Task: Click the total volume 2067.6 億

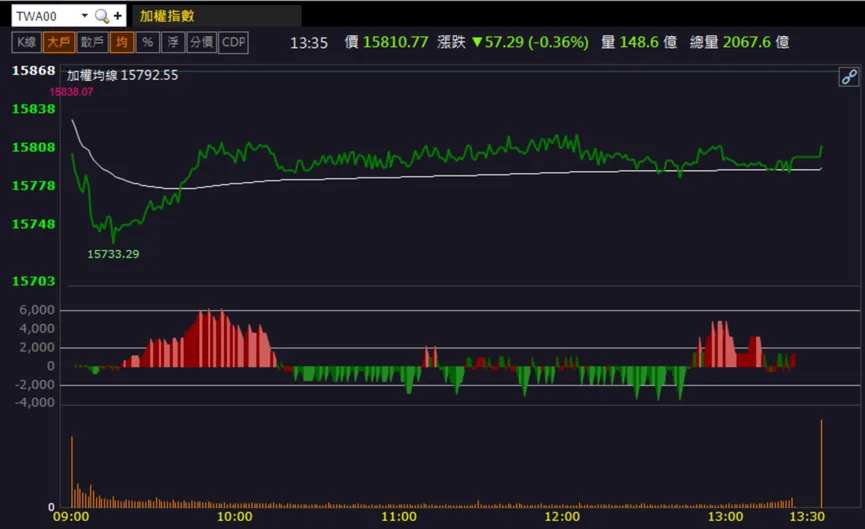Action: tap(756, 42)
